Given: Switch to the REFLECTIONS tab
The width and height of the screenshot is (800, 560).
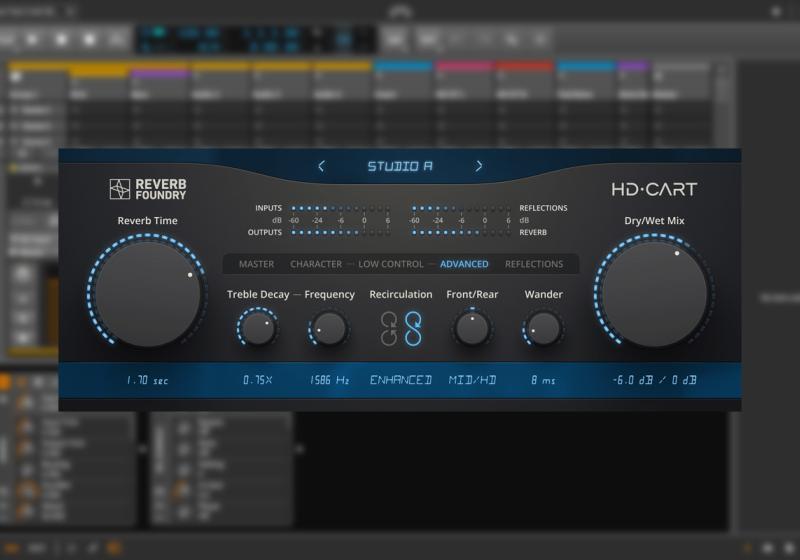Looking at the screenshot, I should click(534, 264).
